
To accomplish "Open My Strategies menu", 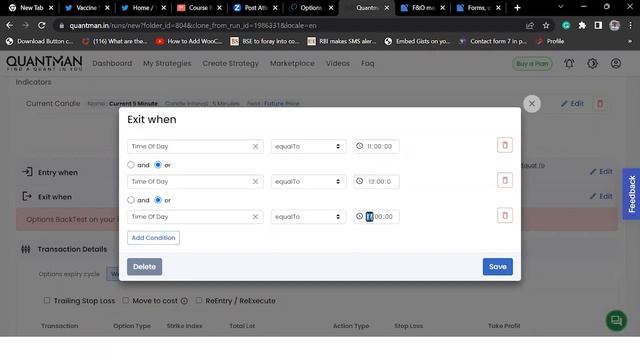I will click(x=167, y=63).
